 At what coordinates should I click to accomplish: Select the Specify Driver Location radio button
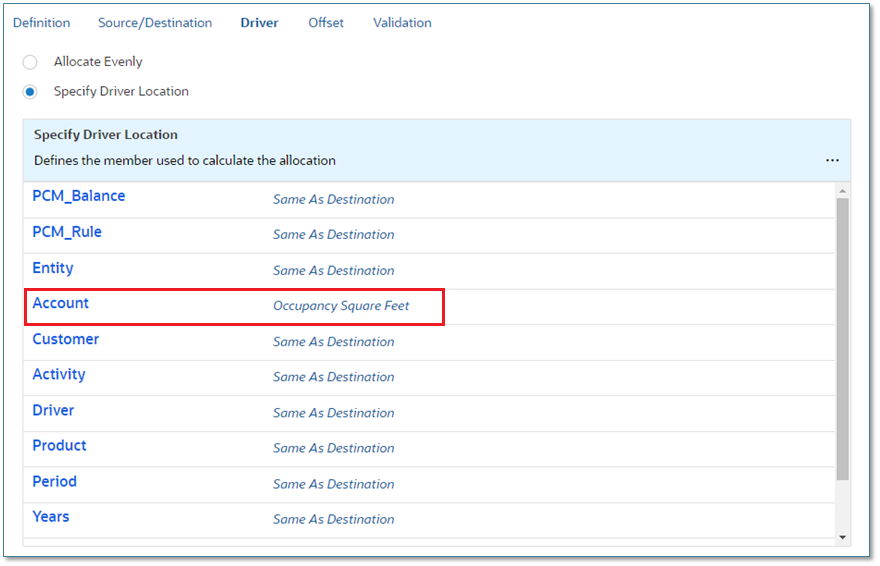[30, 91]
